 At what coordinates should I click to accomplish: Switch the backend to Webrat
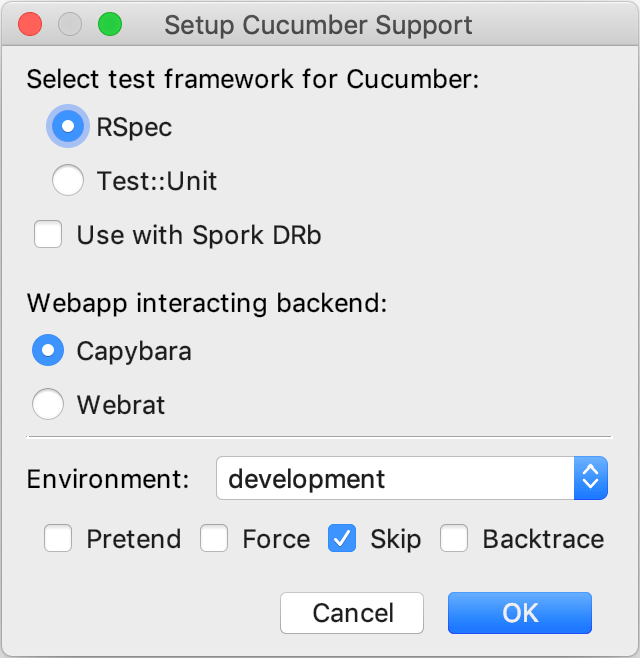pyautogui.click(x=48, y=405)
